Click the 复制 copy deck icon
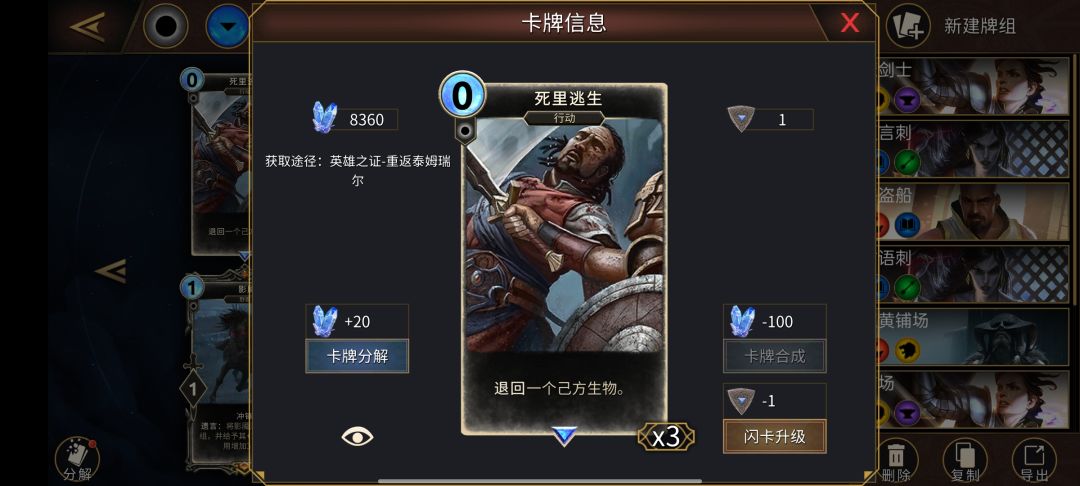This screenshot has height=486, width=1080. [965, 460]
